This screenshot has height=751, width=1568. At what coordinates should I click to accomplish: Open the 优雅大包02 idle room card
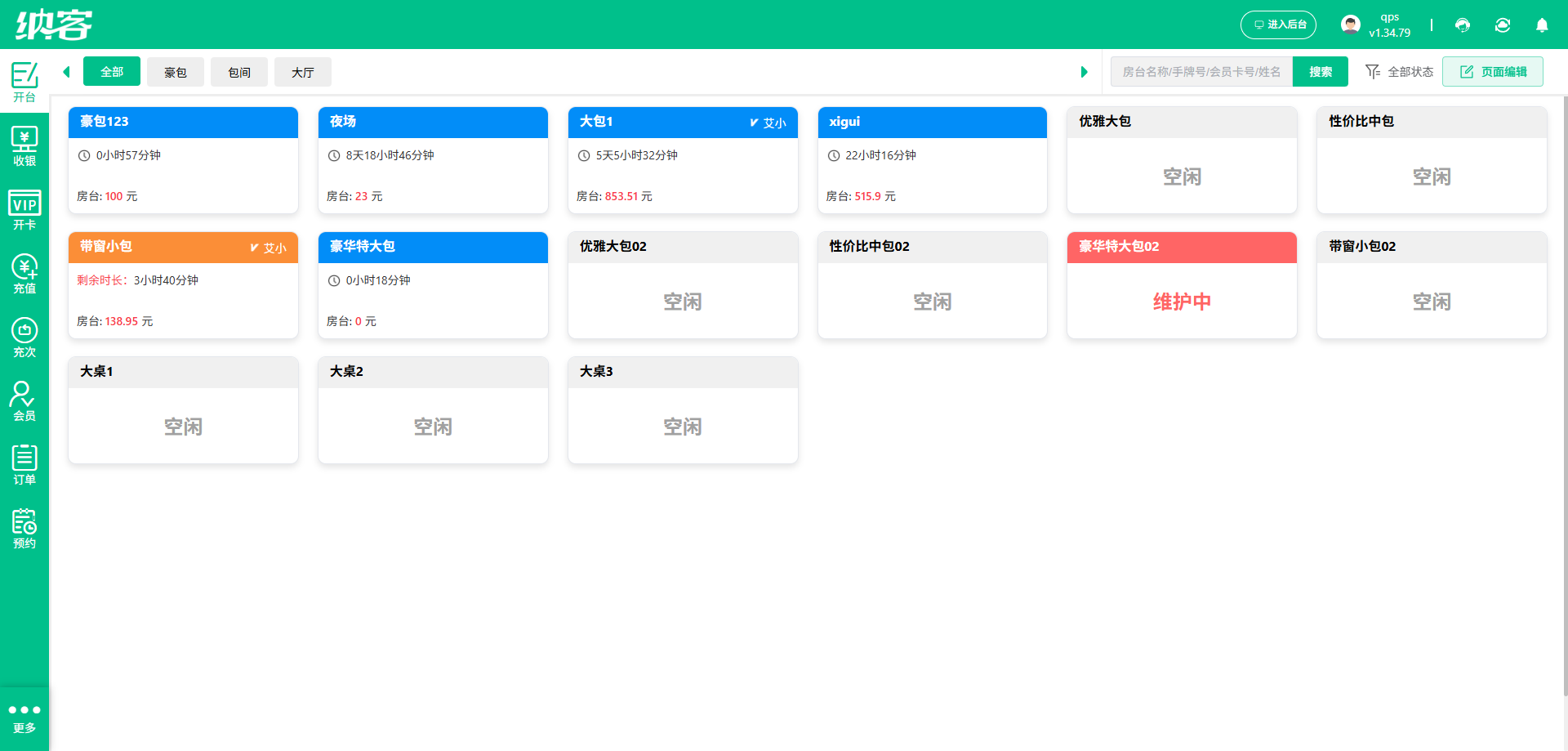pos(683,285)
